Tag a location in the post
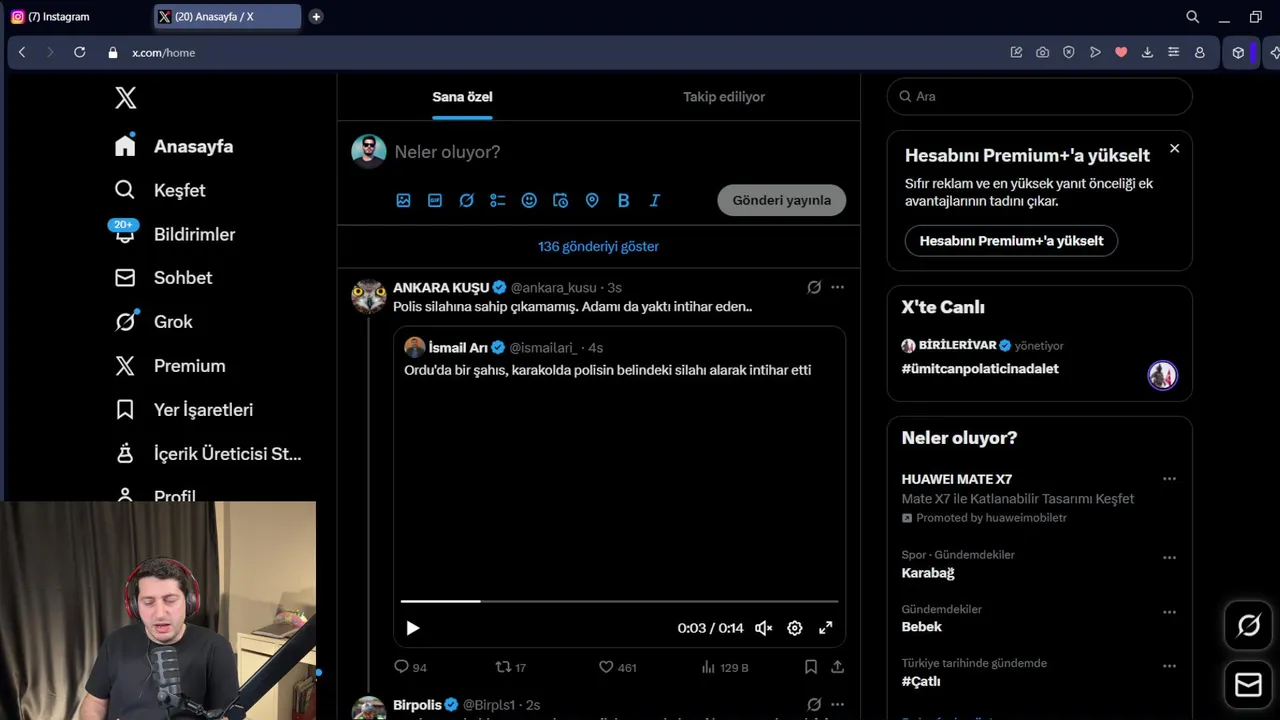 point(592,200)
